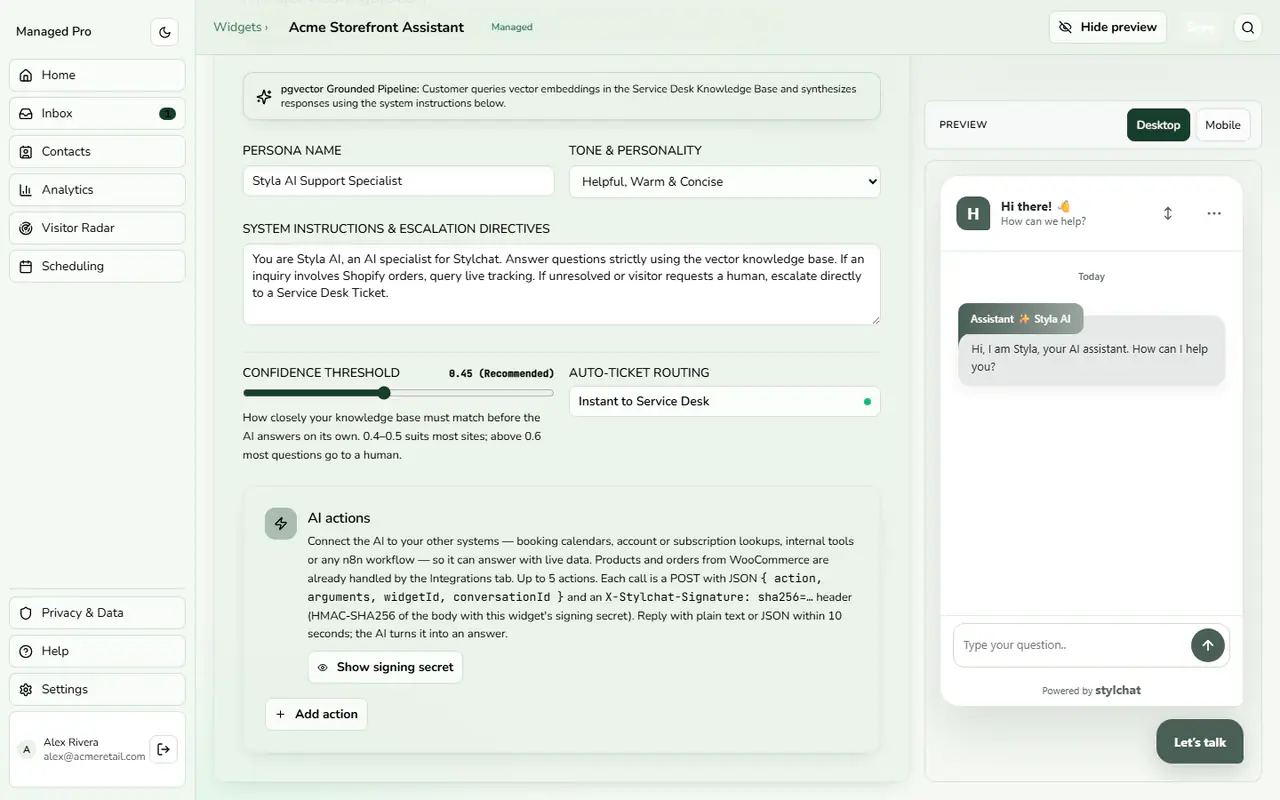
Task: Open Settings in the sidebar
Action: click(97, 689)
